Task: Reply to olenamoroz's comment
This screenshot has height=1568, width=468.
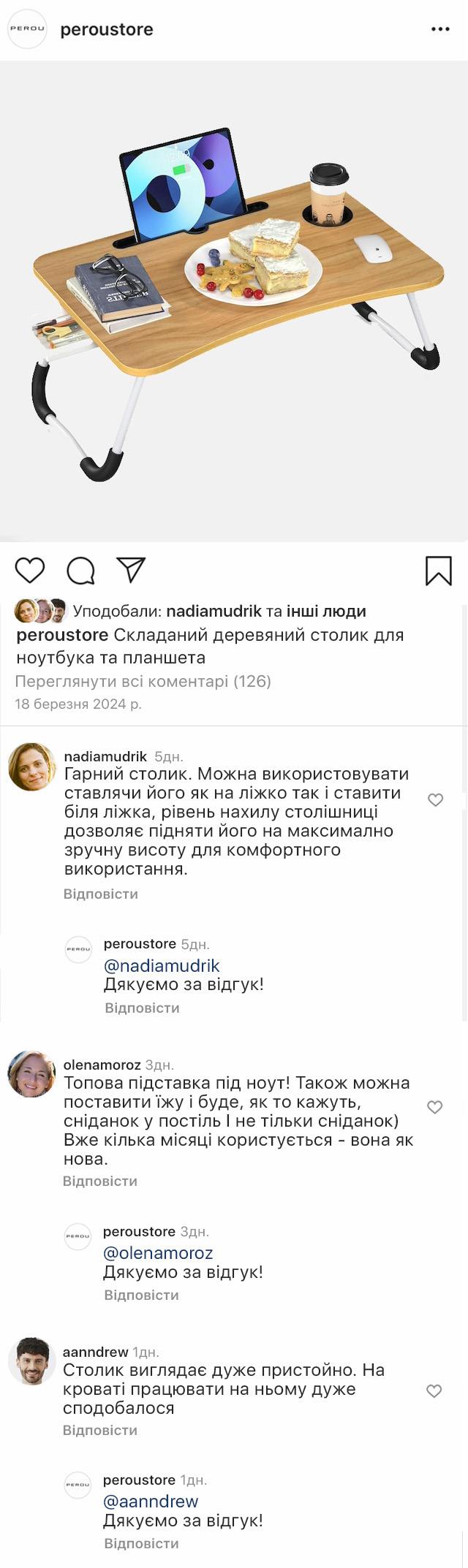Action: (x=100, y=1181)
